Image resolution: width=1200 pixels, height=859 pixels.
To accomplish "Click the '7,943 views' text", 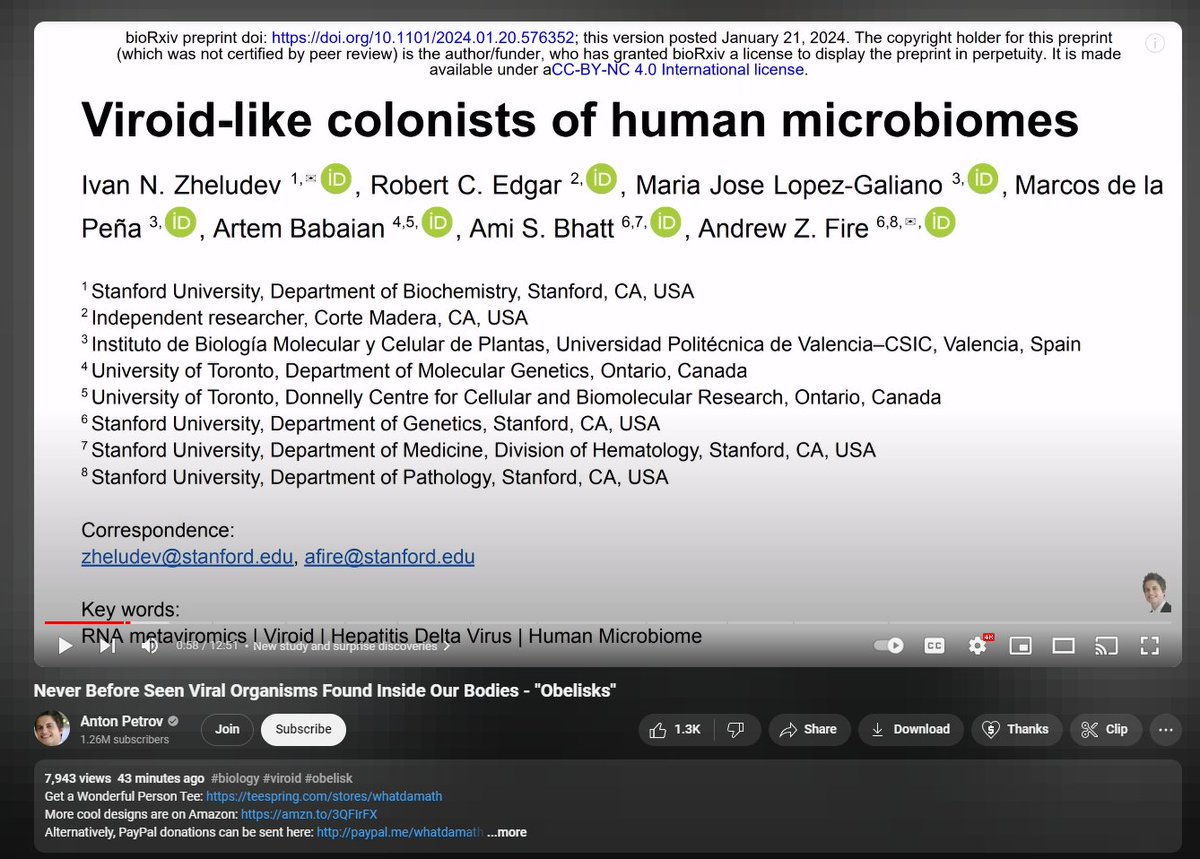I will (x=77, y=778).
